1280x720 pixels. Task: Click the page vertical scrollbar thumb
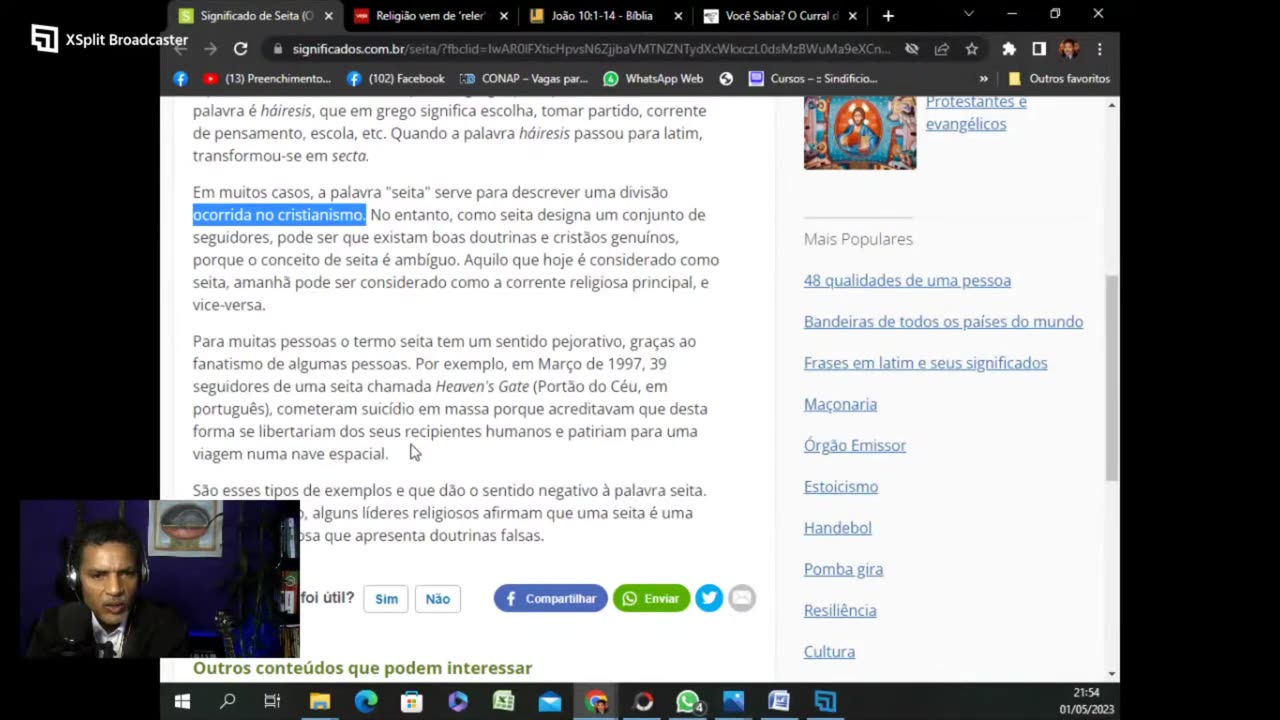pos(1112,378)
